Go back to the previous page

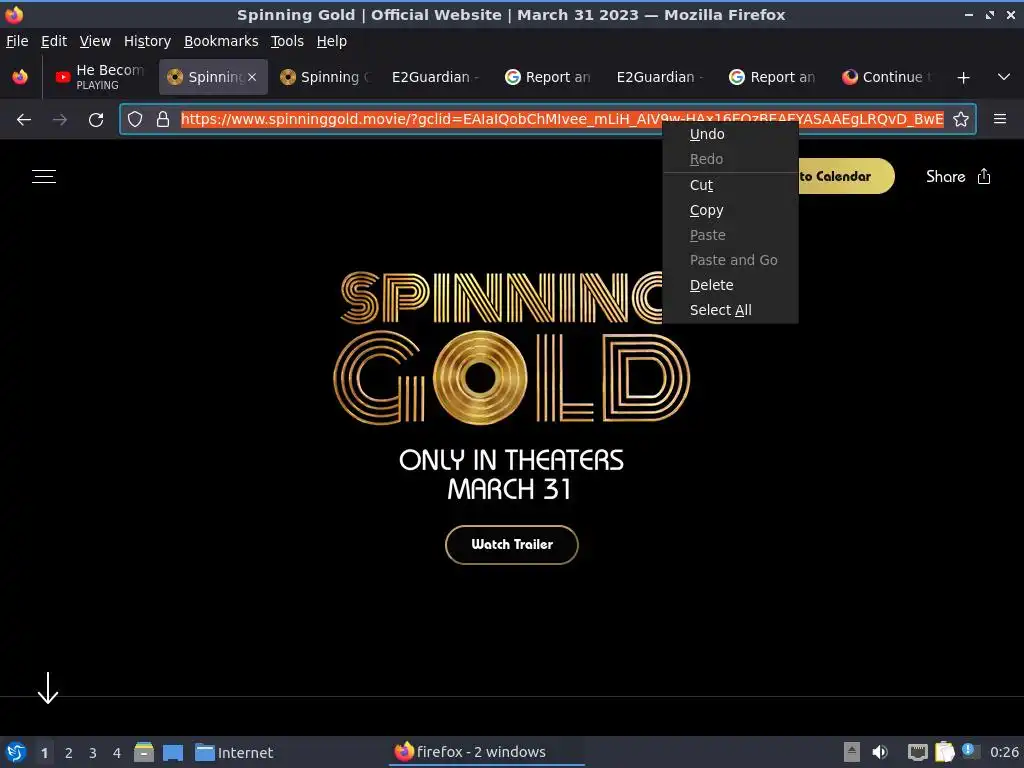click(x=24, y=120)
